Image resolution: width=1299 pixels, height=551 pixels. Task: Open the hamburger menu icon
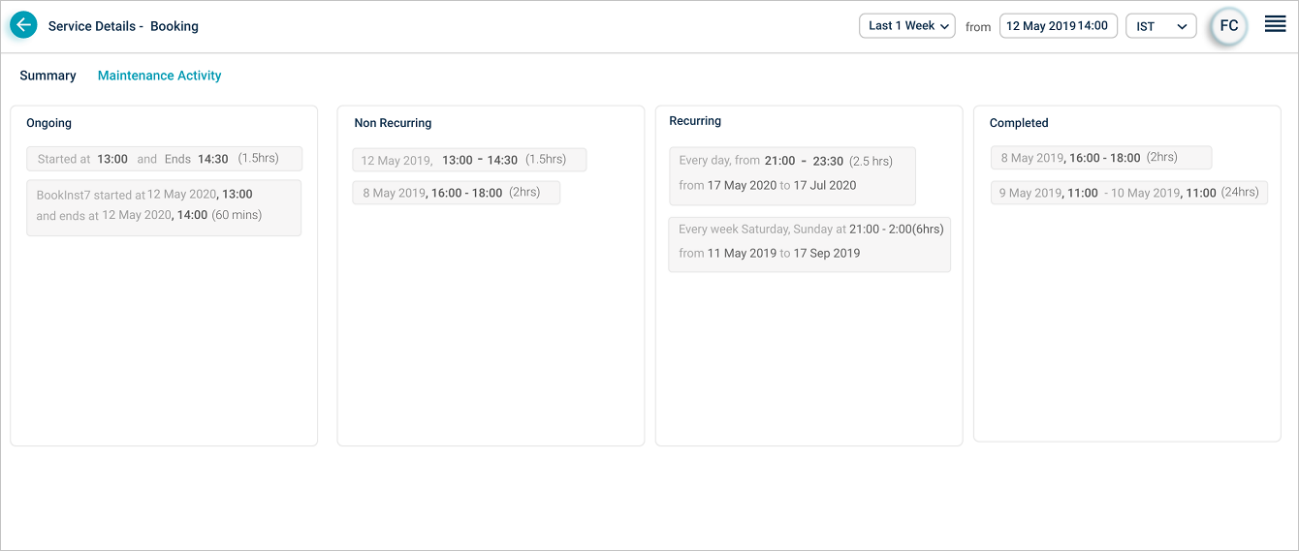(1275, 24)
